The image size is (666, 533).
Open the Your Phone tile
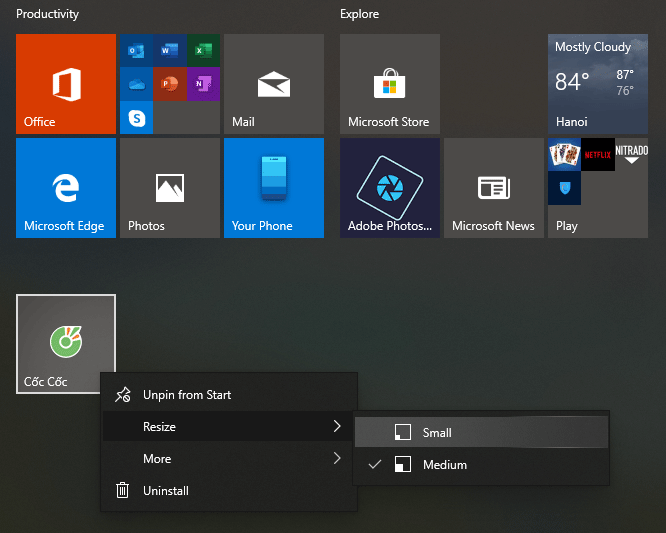coord(274,188)
